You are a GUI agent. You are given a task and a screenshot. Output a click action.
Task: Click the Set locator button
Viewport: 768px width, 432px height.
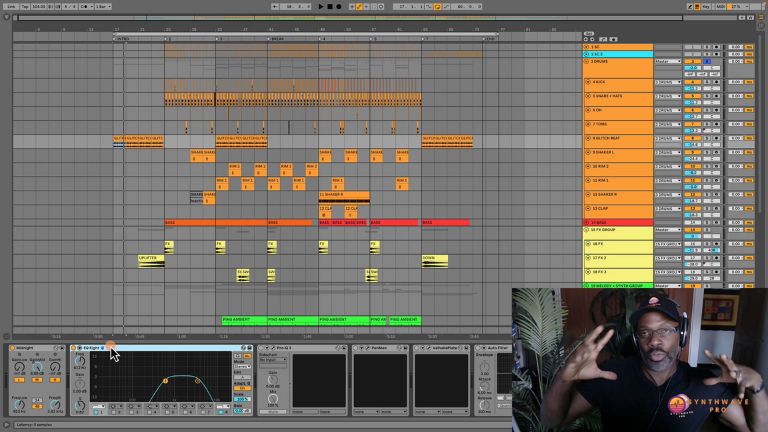click(589, 34)
